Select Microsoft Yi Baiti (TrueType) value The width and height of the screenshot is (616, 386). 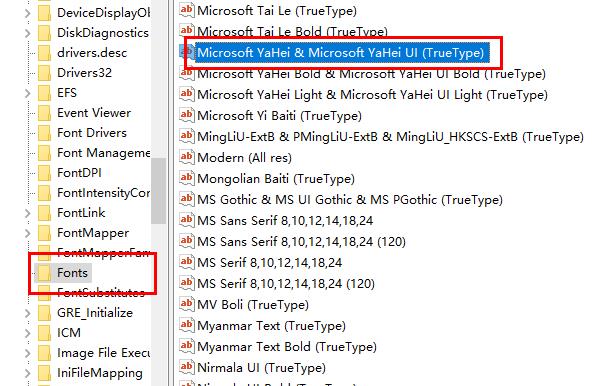click(279, 115)
